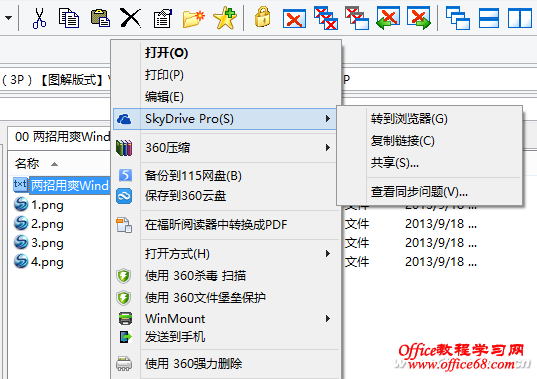
Task: Sort by the 名称 column header
Action: (27, 164)
